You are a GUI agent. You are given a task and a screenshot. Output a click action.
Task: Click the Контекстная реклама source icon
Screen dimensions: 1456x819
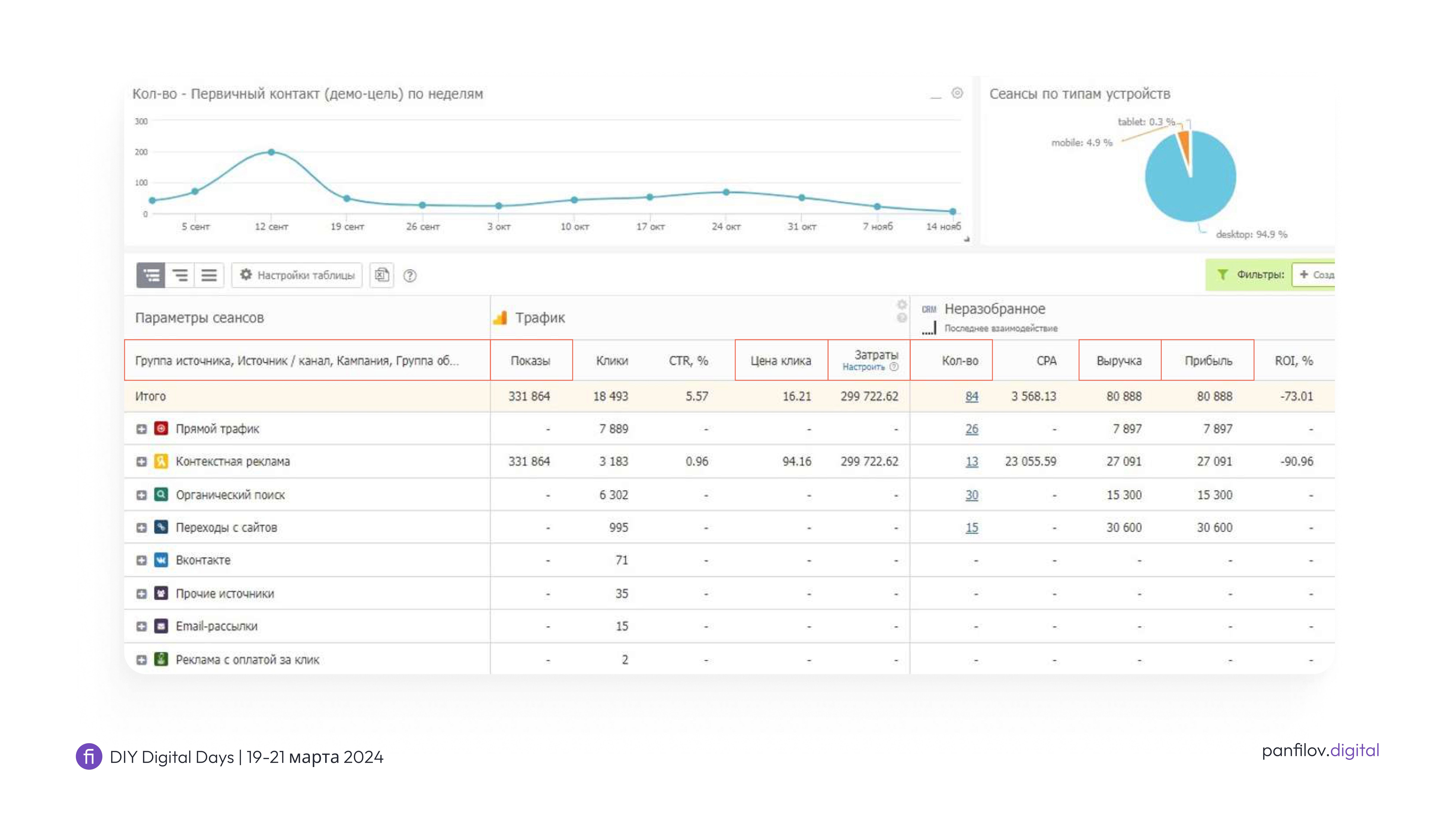(161, 461)
